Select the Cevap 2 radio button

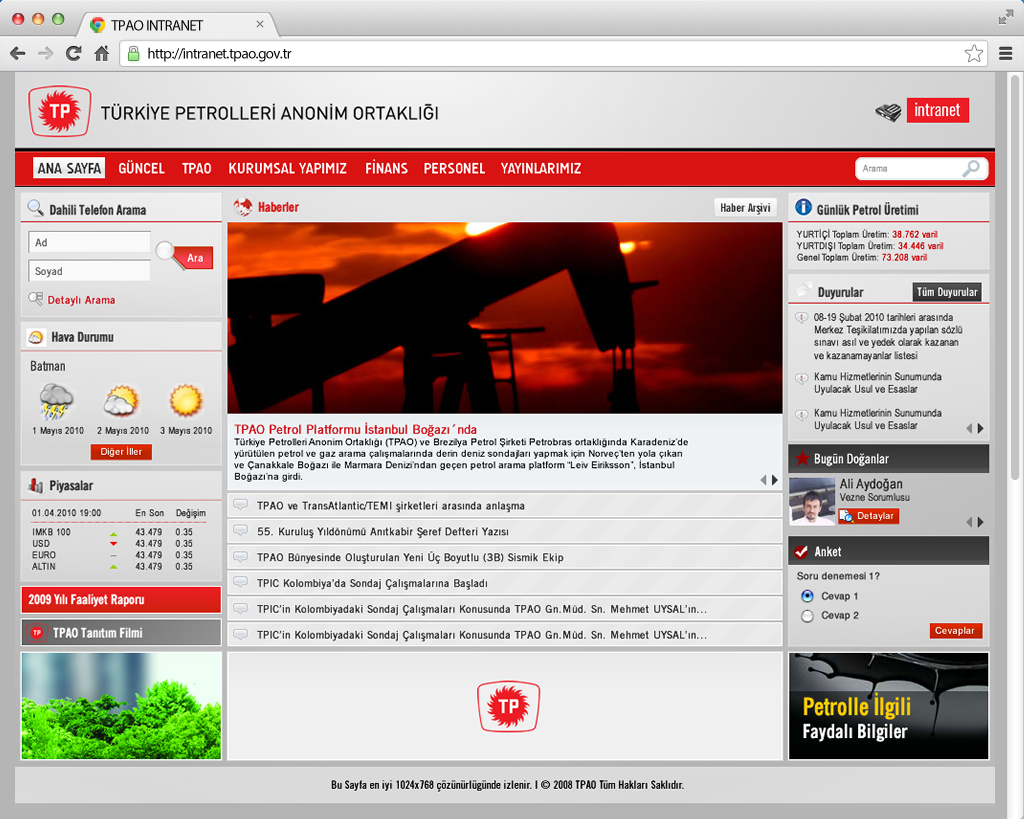pos(808,615)
